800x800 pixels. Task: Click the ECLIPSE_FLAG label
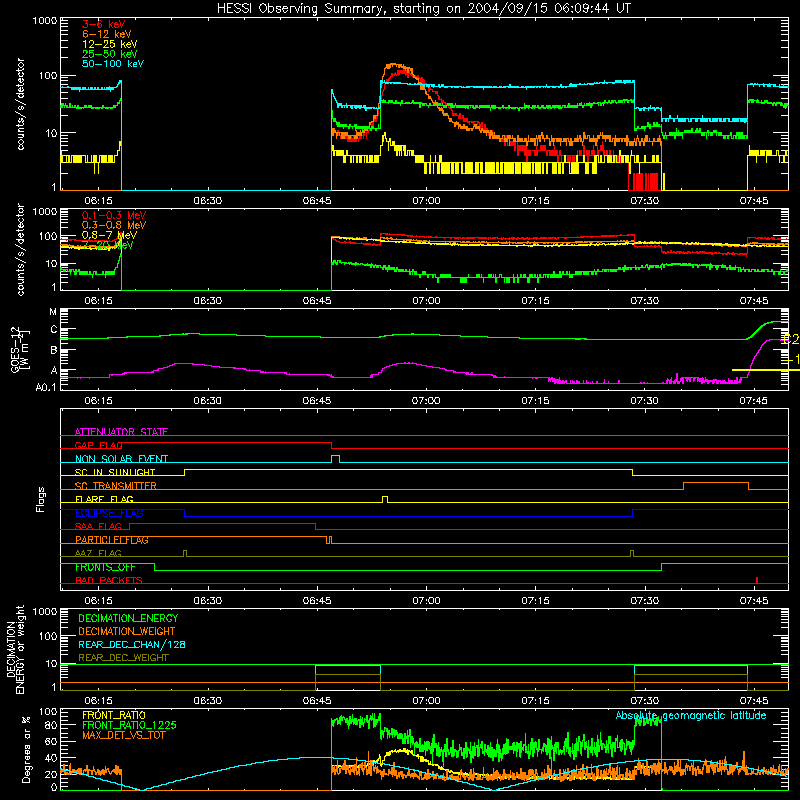coord(109,513)
